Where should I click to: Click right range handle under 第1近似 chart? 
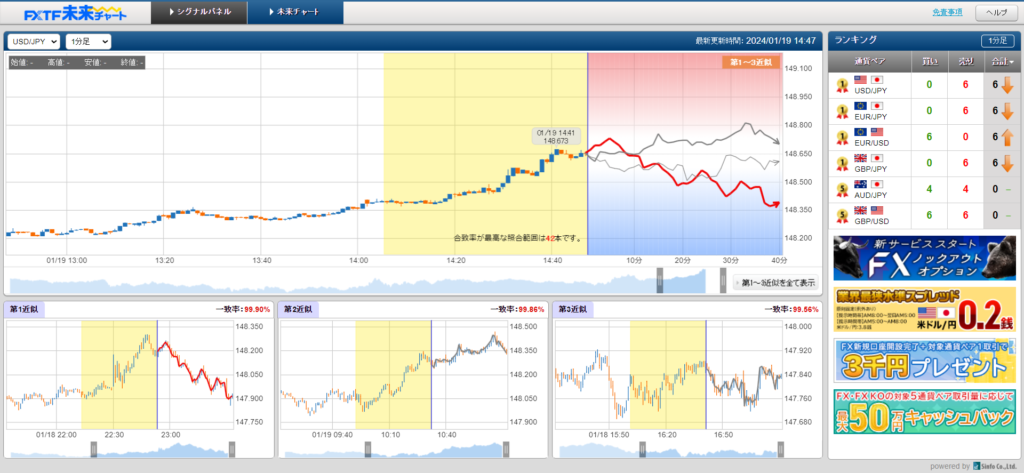coord(231,449)
